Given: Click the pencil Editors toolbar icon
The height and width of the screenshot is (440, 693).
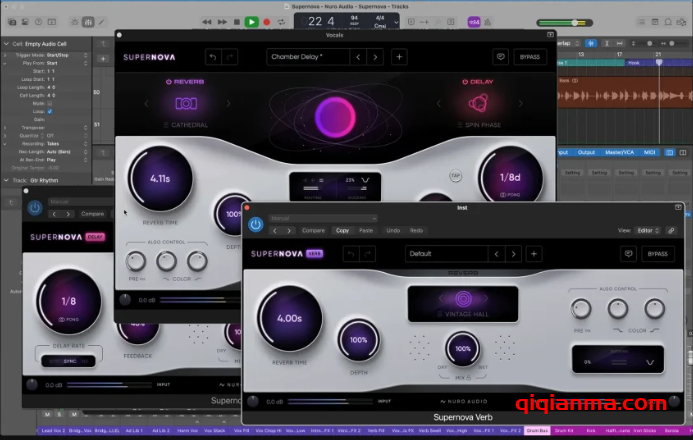Looking at the screenshot, I should 102,22.
